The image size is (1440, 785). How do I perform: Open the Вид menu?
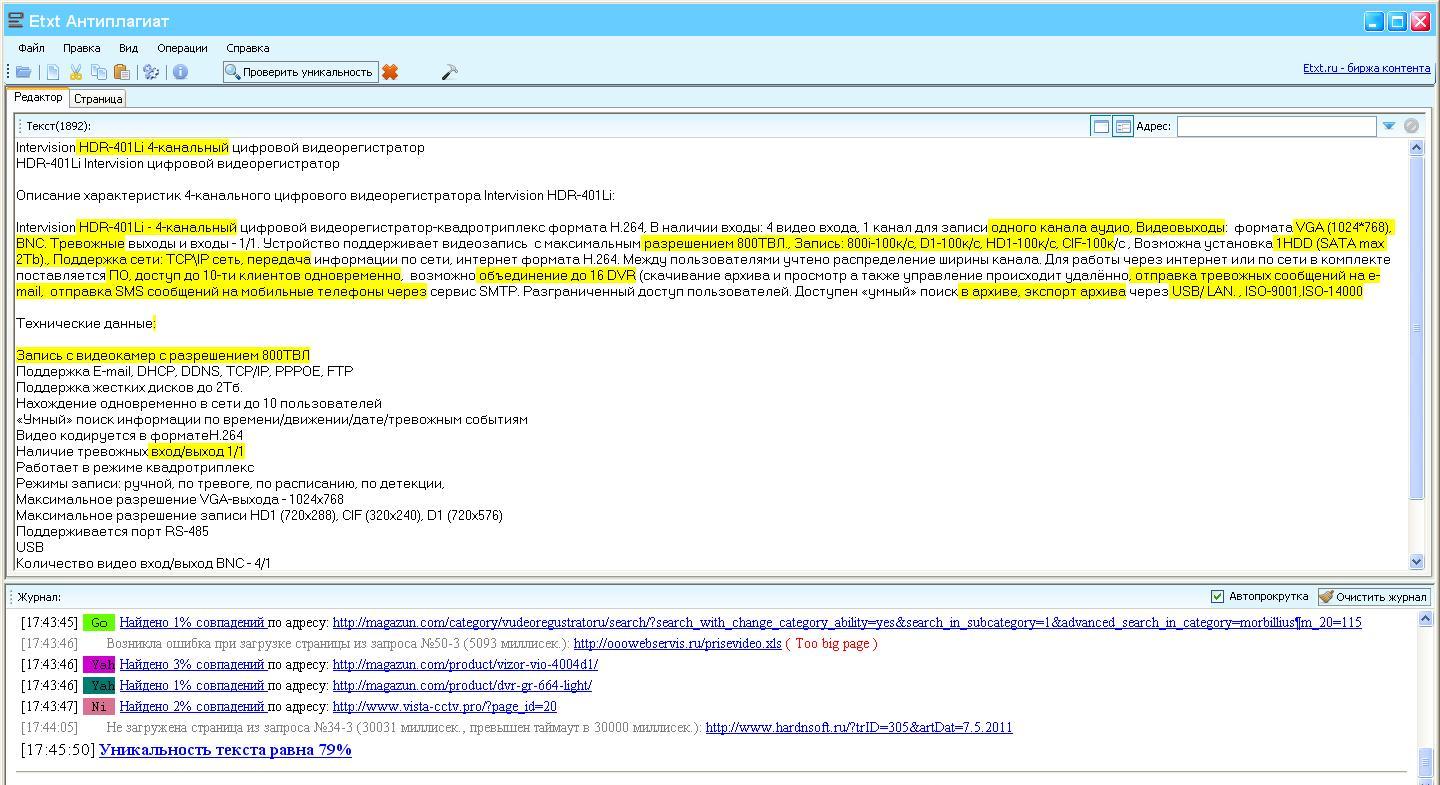(128, 48)
